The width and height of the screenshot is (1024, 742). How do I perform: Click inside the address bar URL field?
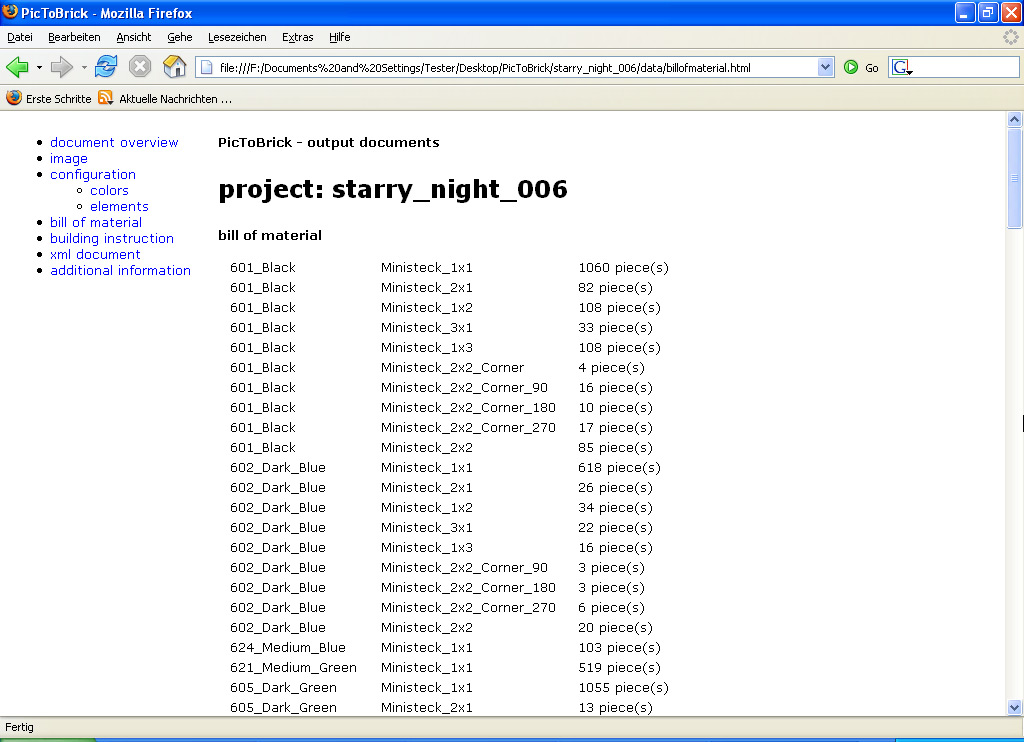coord(516,67)
